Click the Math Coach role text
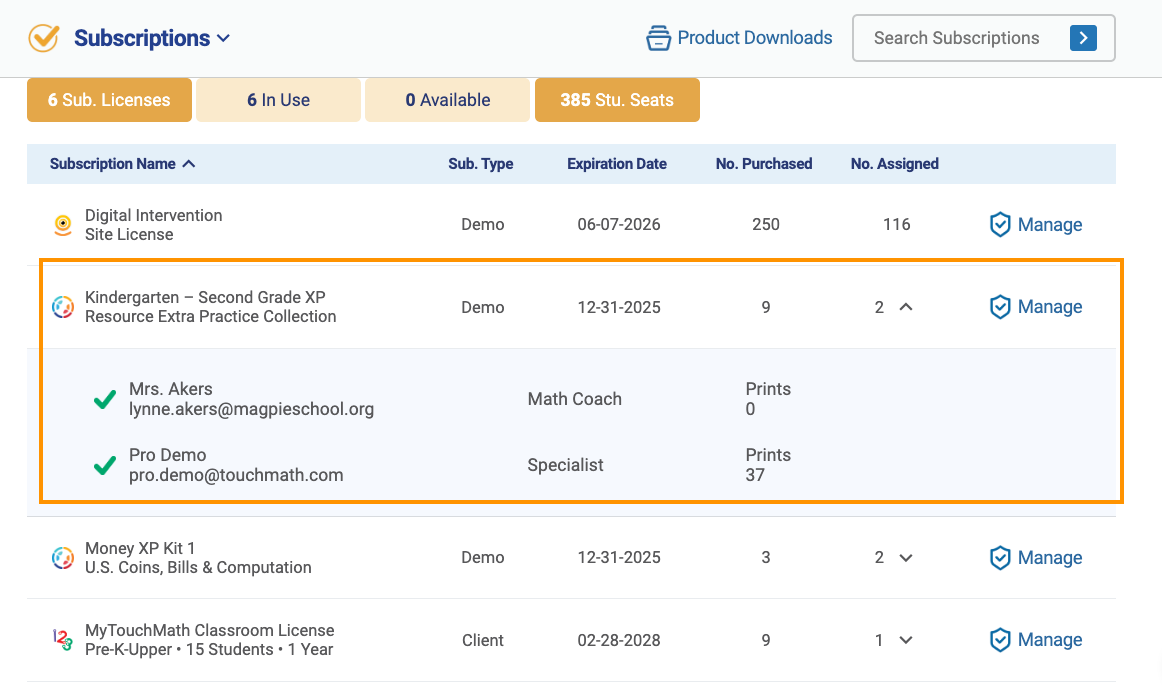Image resolution: width=1162 pixels, height=696 pixels. (x=574, y=399)
